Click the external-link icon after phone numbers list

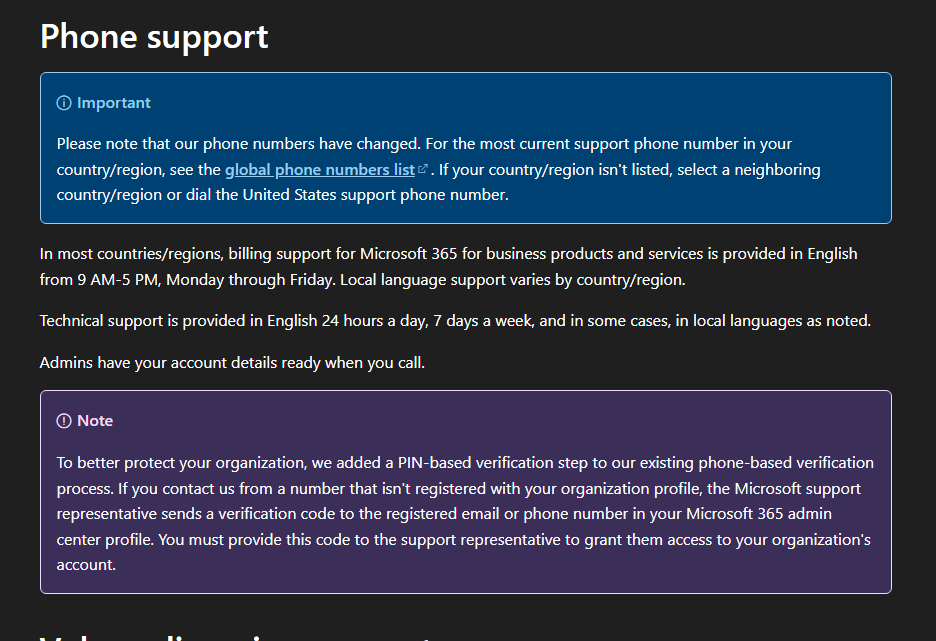[423, 169]
